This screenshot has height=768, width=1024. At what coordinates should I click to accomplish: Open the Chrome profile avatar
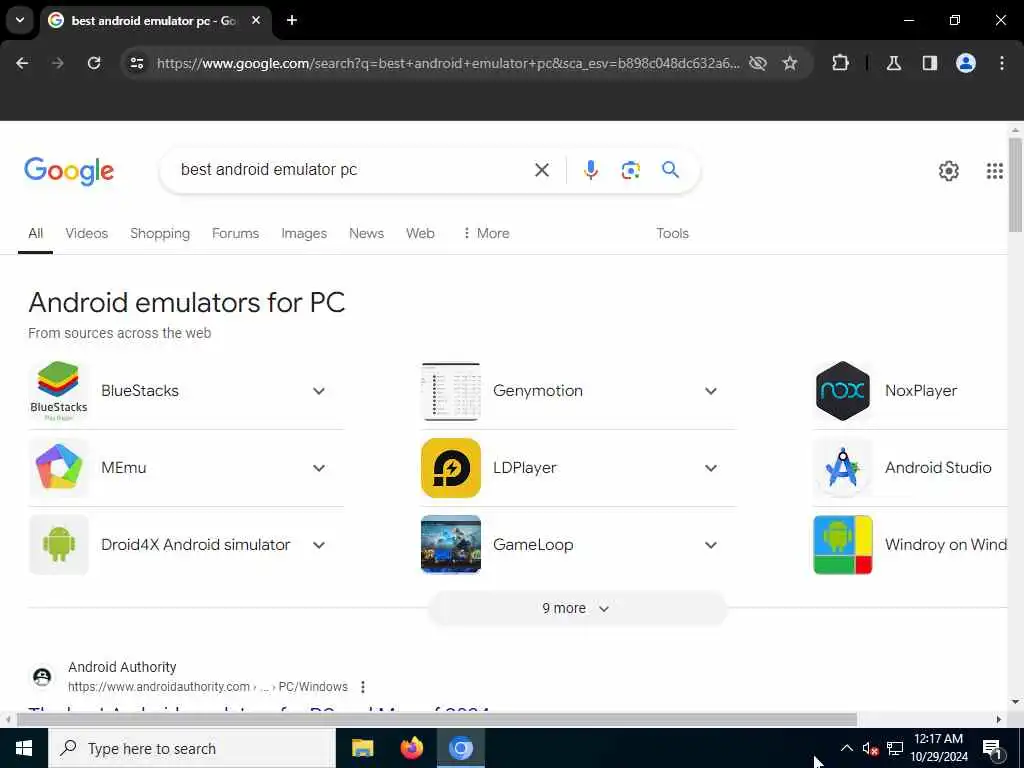[966, 63]
